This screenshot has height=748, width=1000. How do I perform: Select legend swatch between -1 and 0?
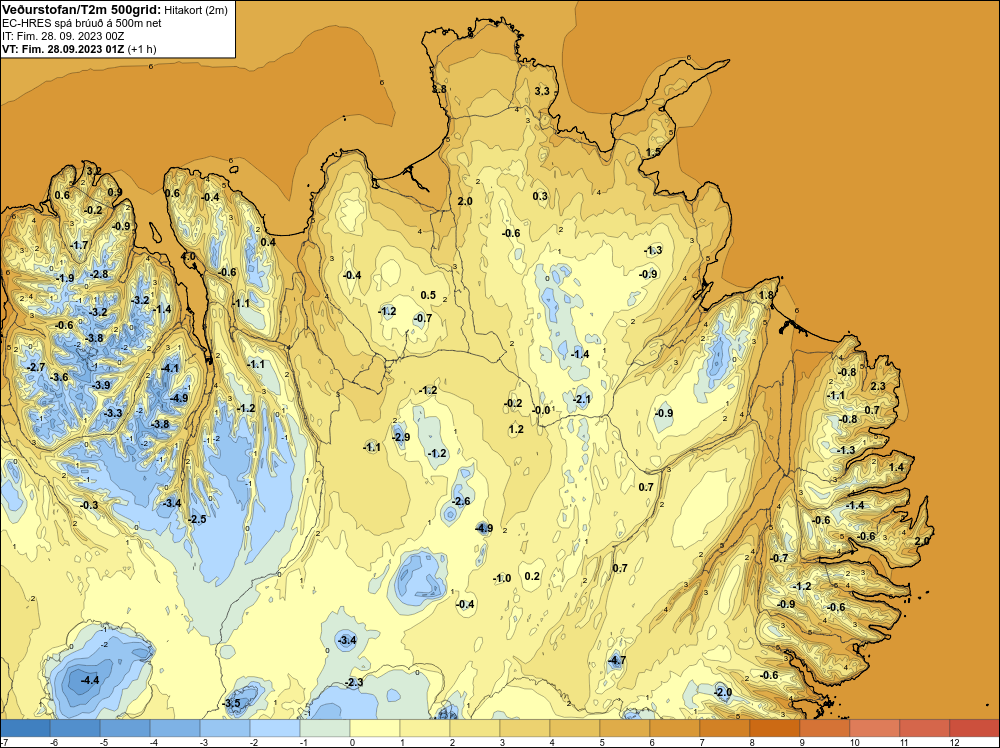[325, 728]
